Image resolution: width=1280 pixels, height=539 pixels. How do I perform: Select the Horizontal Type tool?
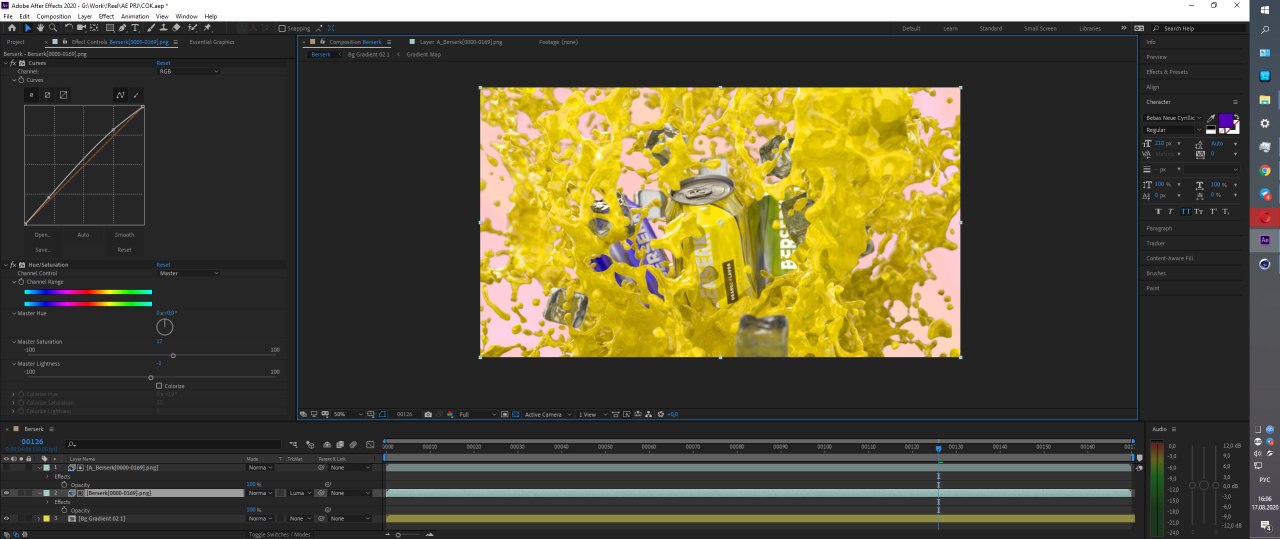[x=135, y=28]
